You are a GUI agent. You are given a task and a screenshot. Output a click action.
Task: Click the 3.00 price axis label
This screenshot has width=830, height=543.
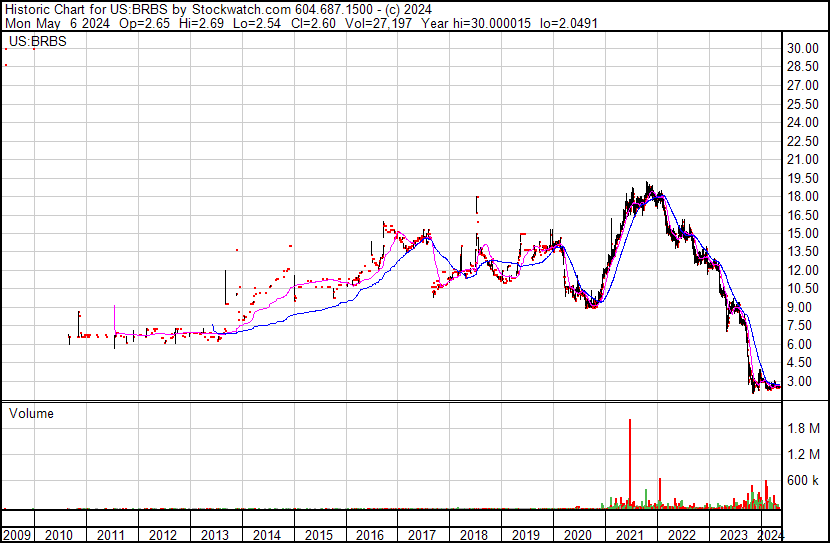(x=799, y=381)
